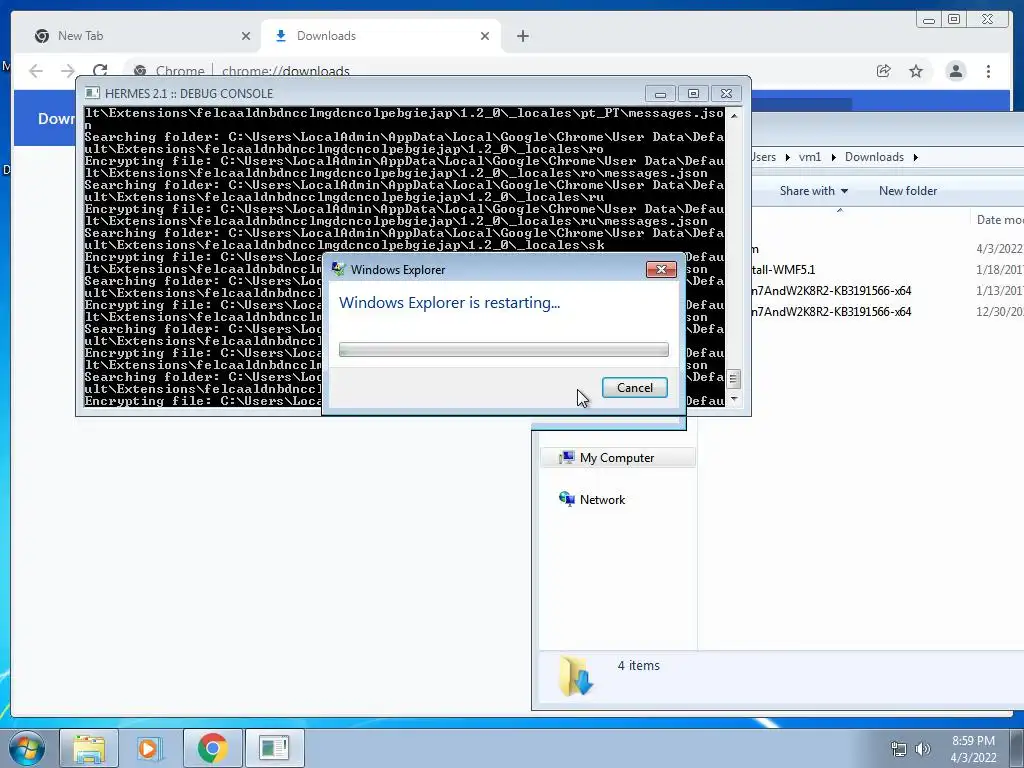The height and width of the screenshot is (768, 1024).
Task: Expand arrow after vm1 breadcrumb
Action: [x=833, y=157]
